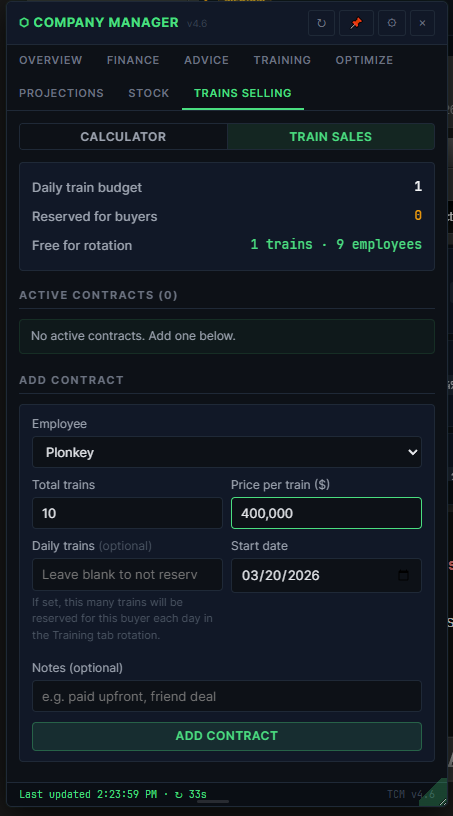Viewport: 453px width, 816px height.
Task: Switch to the STOCK tab
Action: click(x=148, y=93)
